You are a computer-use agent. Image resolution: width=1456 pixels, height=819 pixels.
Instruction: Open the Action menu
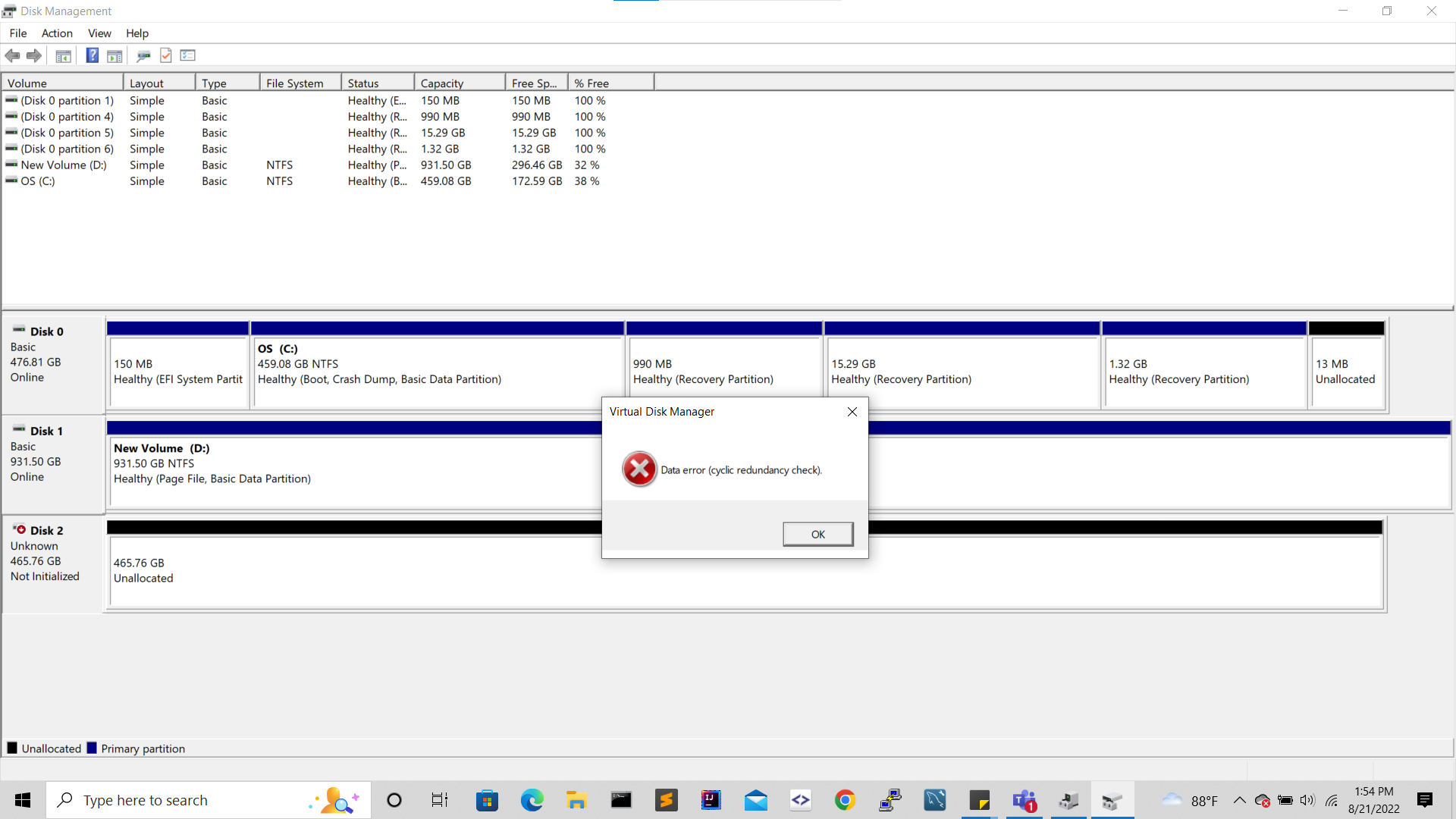[x=57, y=33]
